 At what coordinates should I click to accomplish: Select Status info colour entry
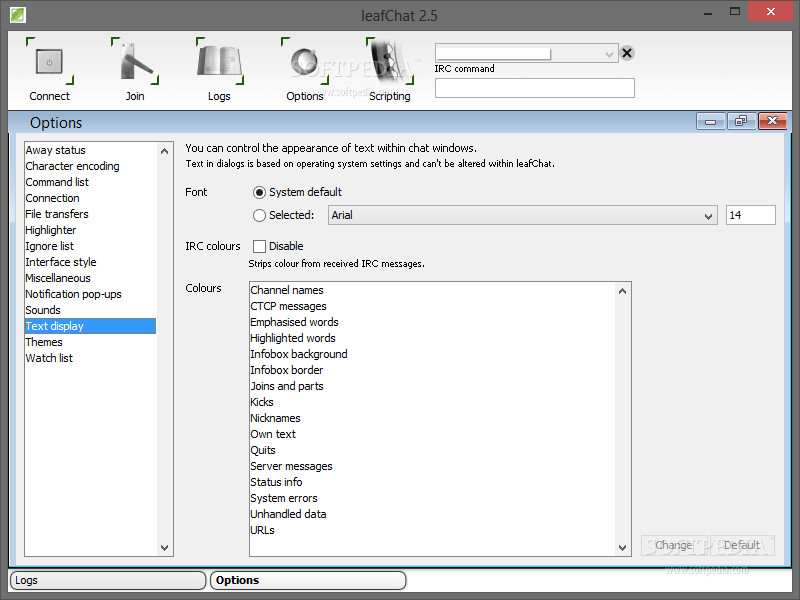432,482
